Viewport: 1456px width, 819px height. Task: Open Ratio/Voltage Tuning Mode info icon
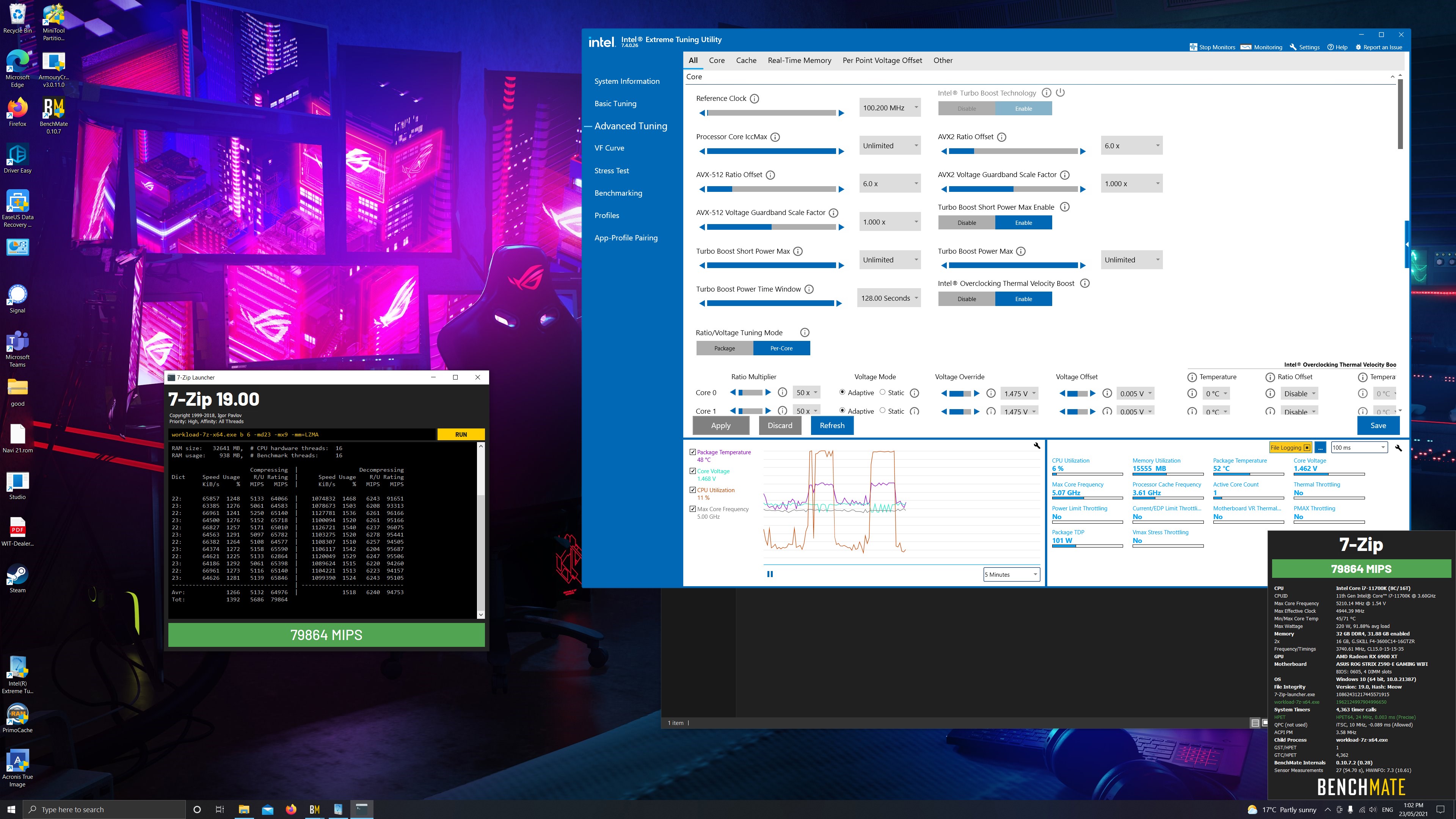coord(805,333)
